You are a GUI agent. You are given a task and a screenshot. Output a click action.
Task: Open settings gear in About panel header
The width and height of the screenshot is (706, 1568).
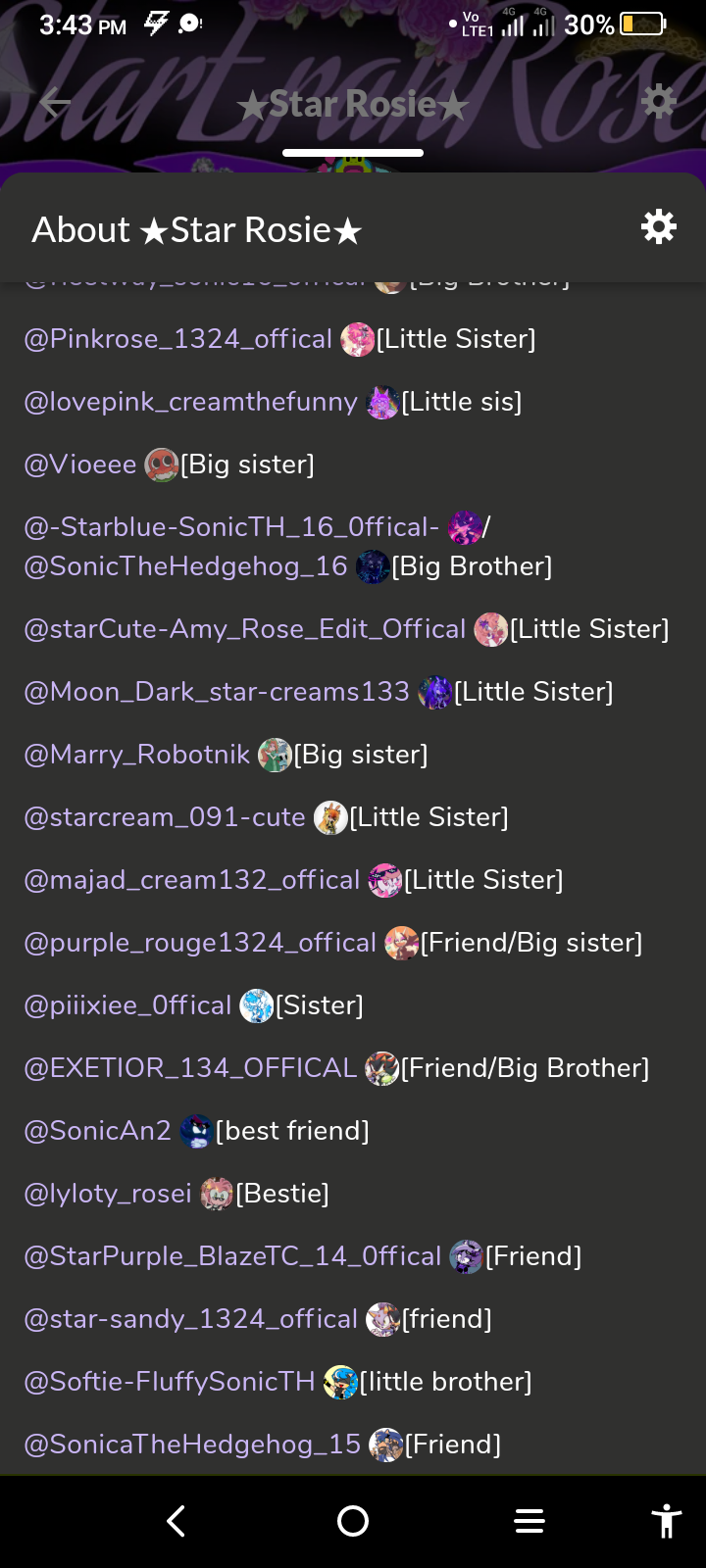click(658, 227)
